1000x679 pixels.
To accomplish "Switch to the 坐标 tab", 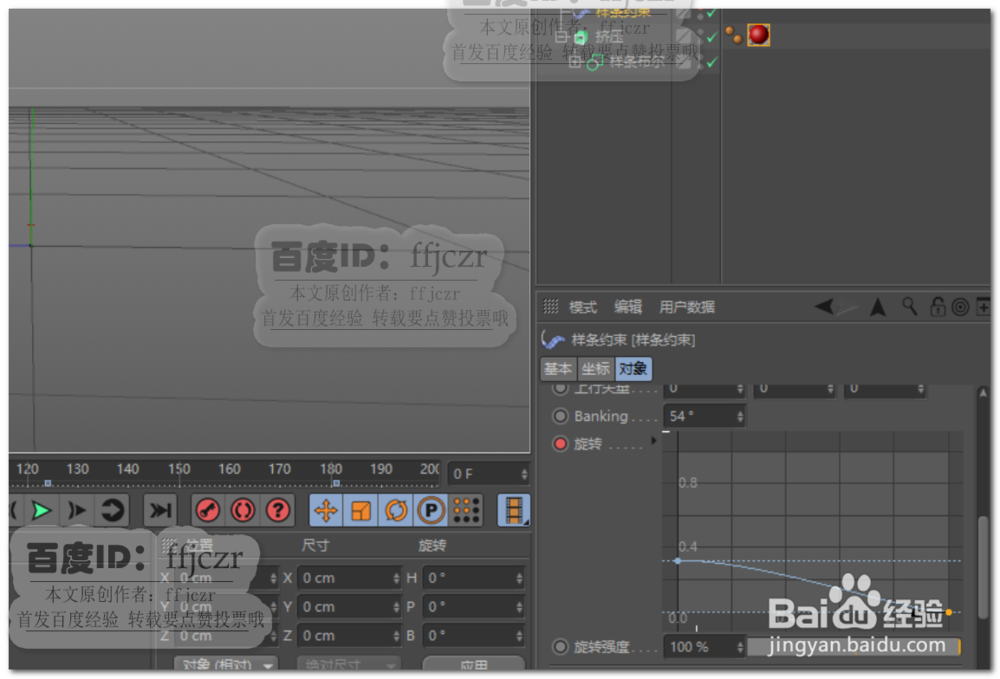I will 596,369.
